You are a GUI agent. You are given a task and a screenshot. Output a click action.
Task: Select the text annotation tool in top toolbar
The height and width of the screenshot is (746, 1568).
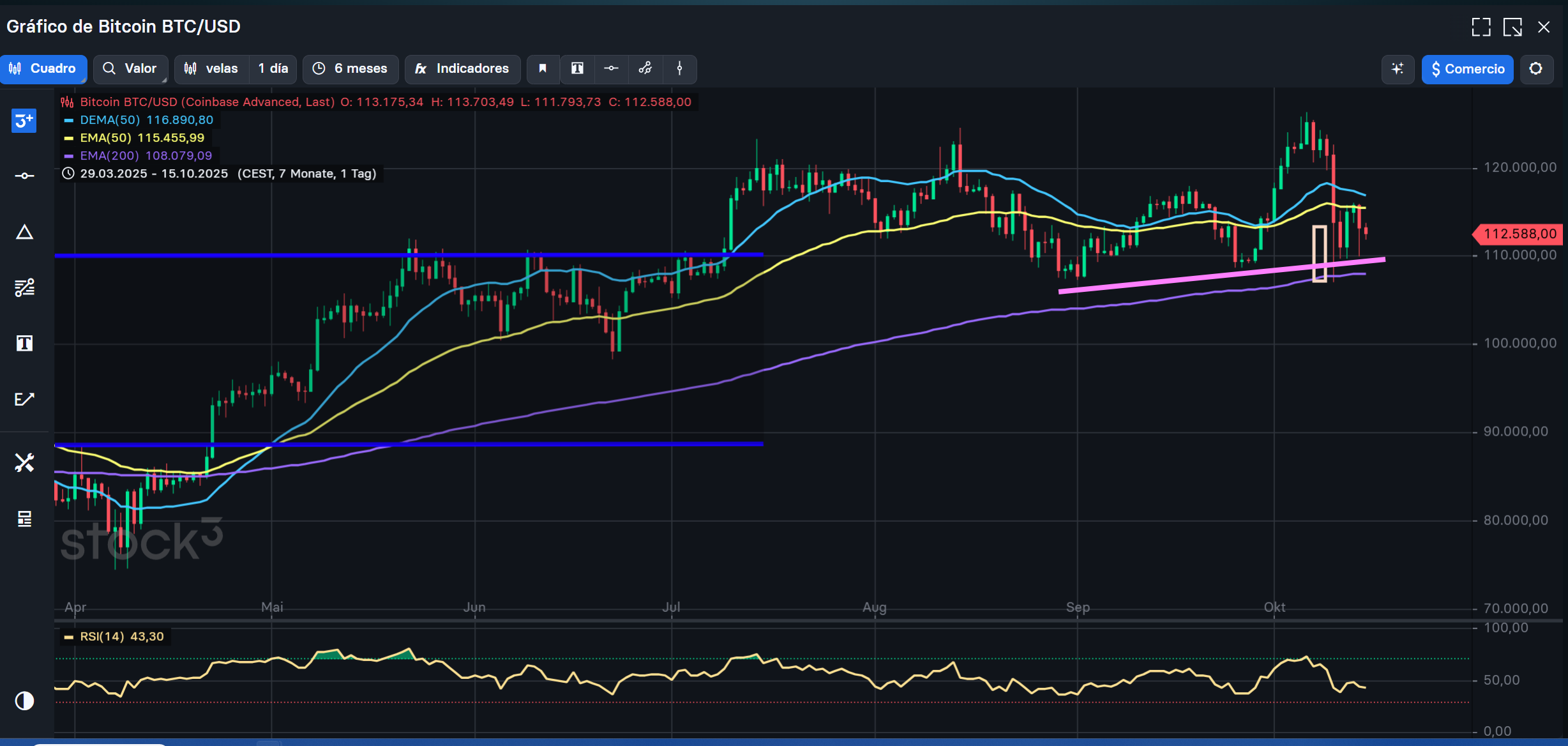point(577,69)
